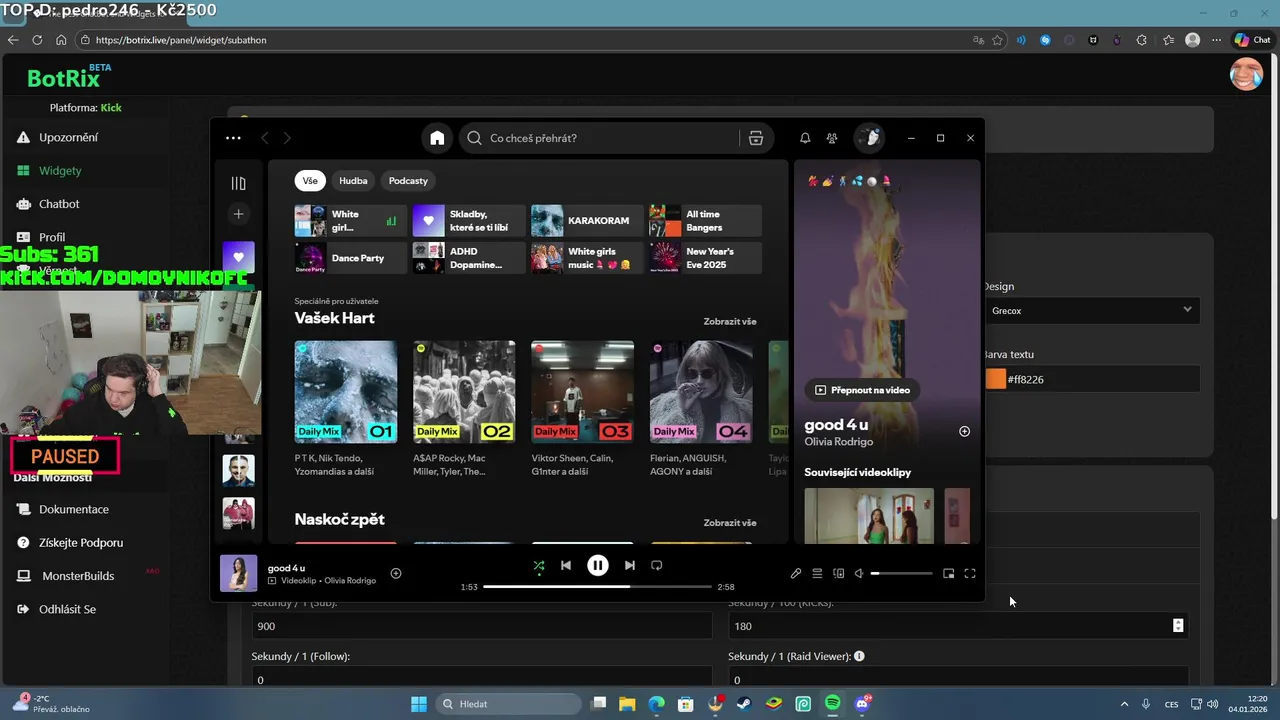Open Získejte Podporu in BotRix sidebar

coord(81,543)
